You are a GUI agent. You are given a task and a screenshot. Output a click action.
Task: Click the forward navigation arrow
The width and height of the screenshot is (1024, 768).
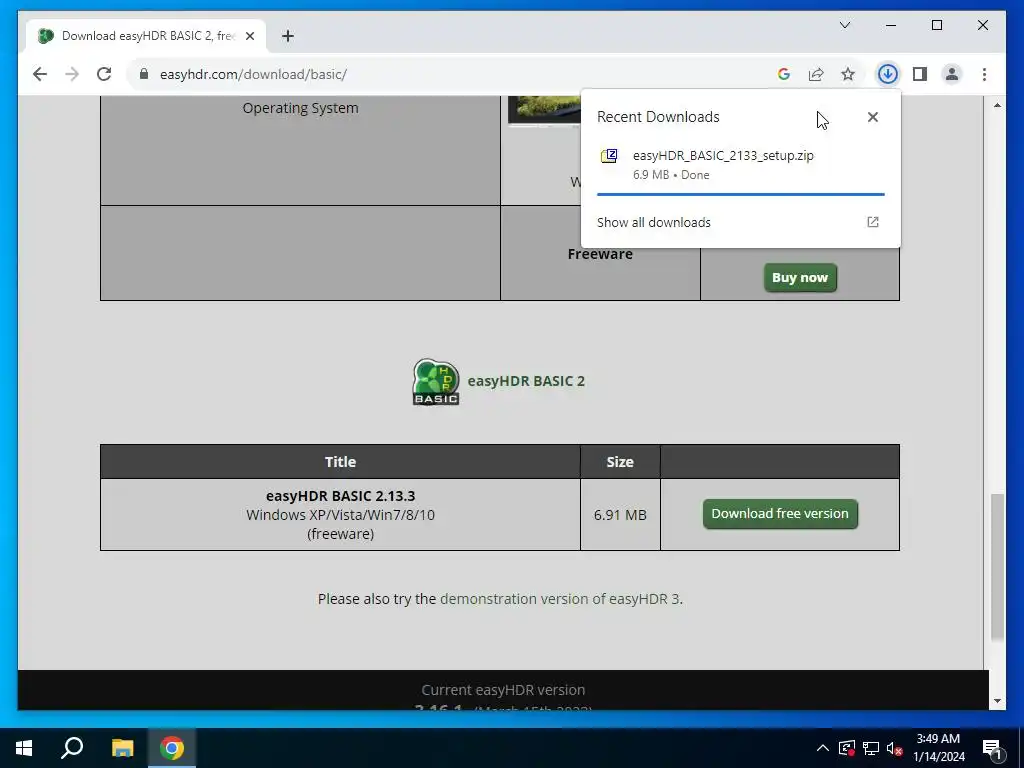tap(72, 74)
